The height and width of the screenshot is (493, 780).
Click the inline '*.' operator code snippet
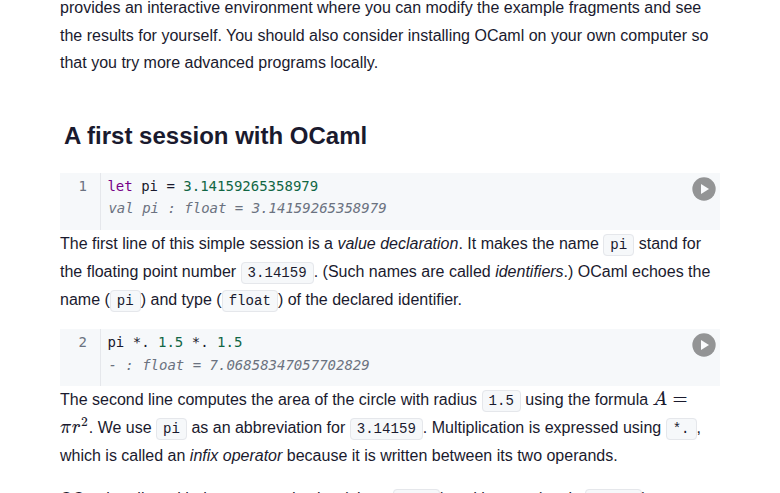[x=681, y=429]
